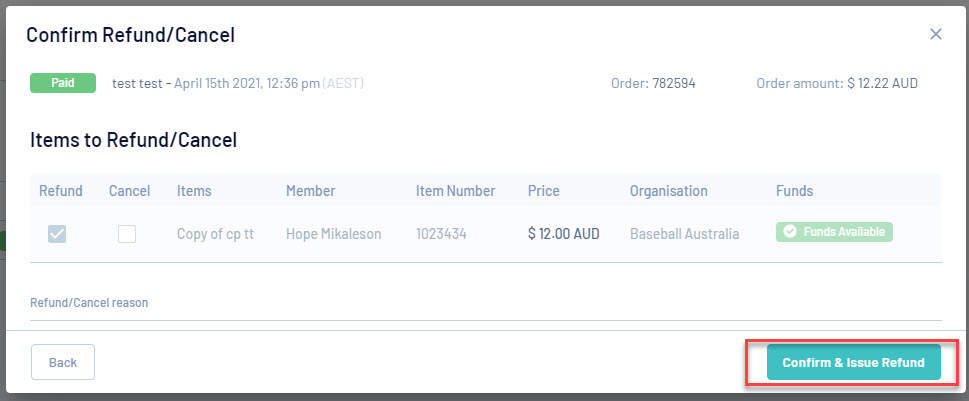969x401 pixels.
Task: Click member name Hope Mikaleson
Action: point(333,234)
